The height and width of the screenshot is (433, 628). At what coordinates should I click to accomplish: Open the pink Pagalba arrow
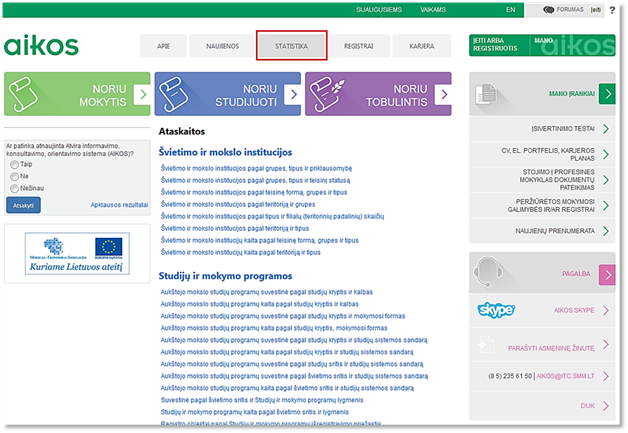[607, 275]
